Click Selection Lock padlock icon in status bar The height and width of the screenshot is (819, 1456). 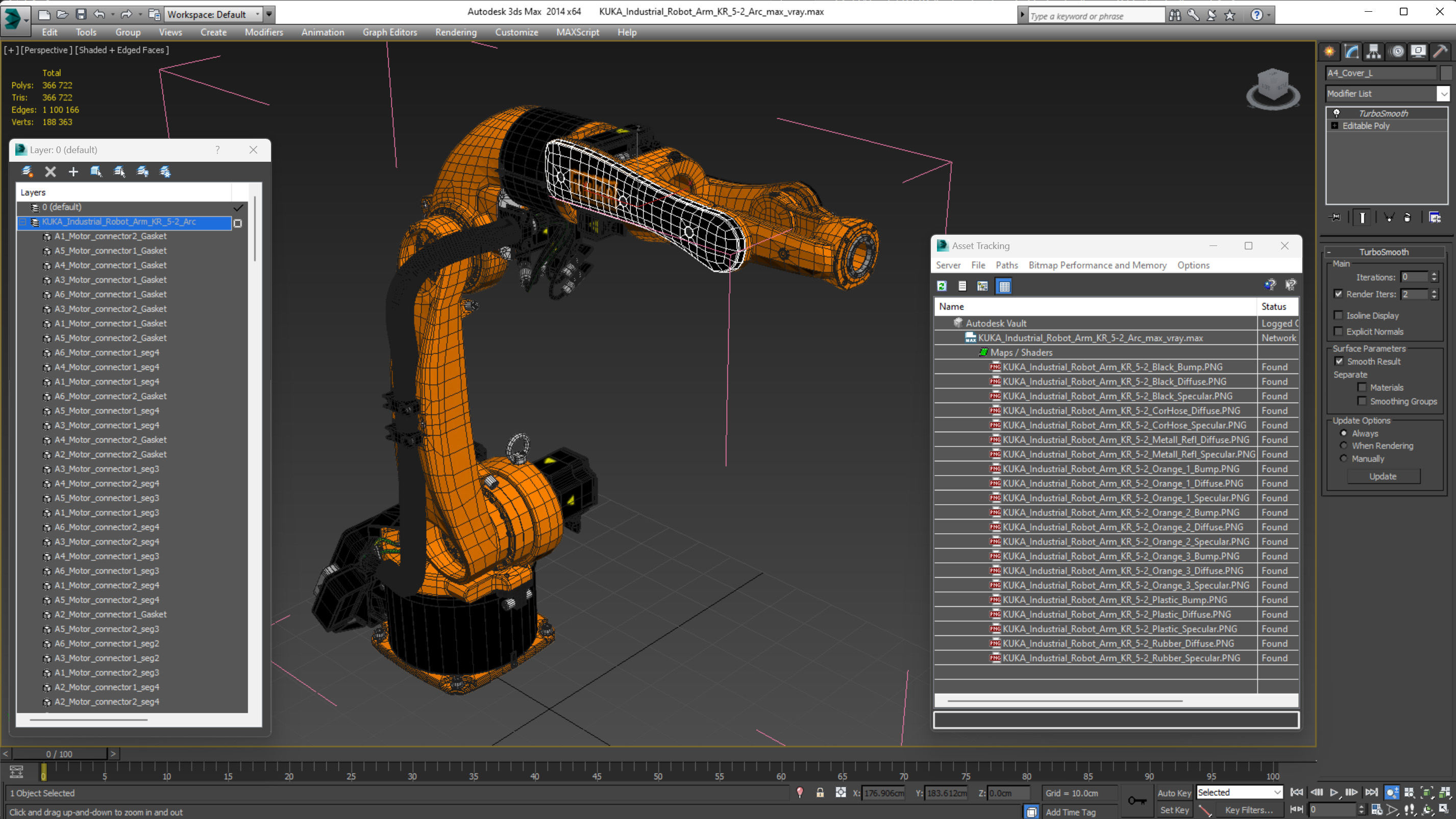(820, 792)
